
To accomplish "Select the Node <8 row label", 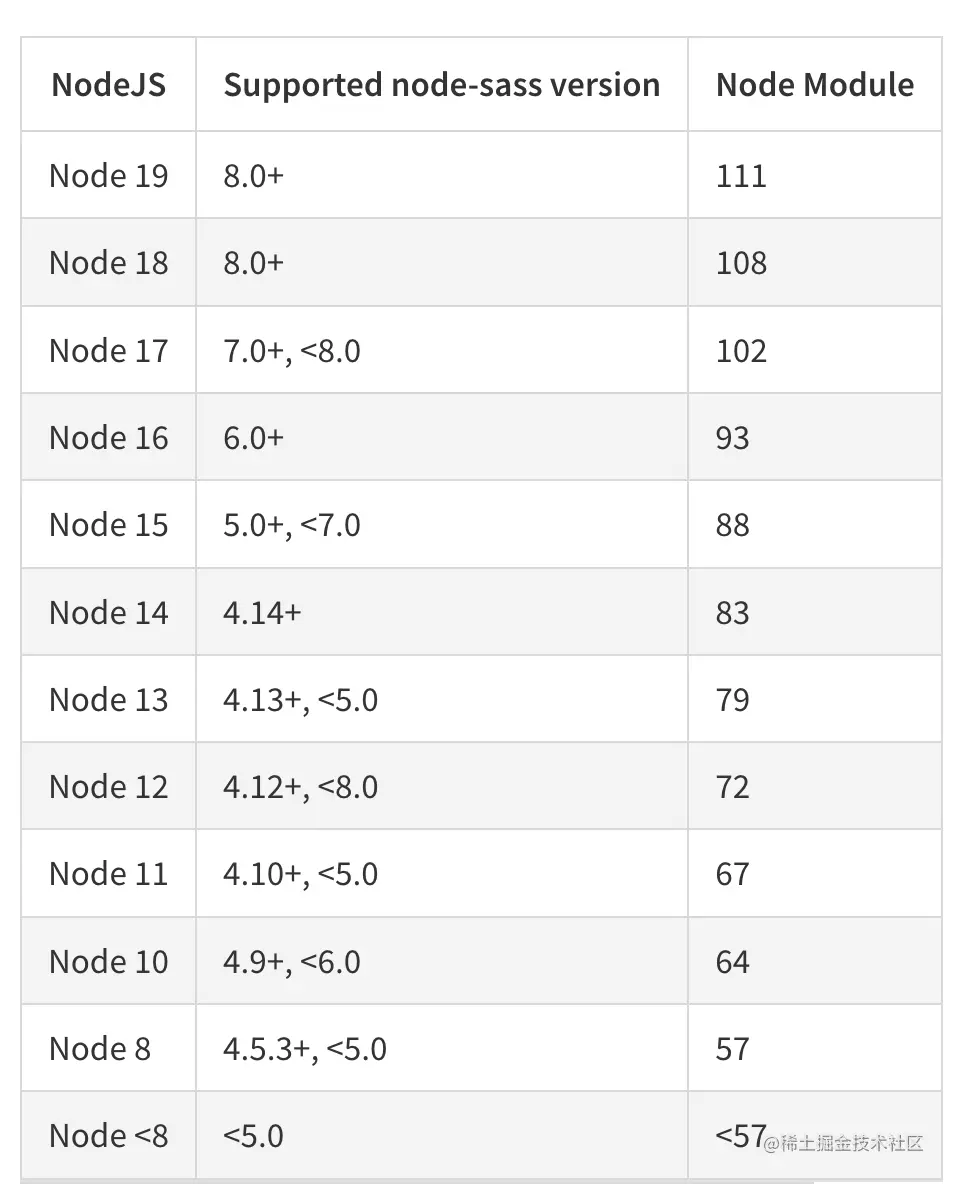I will pyautogui.click(x=108, y=1136).
